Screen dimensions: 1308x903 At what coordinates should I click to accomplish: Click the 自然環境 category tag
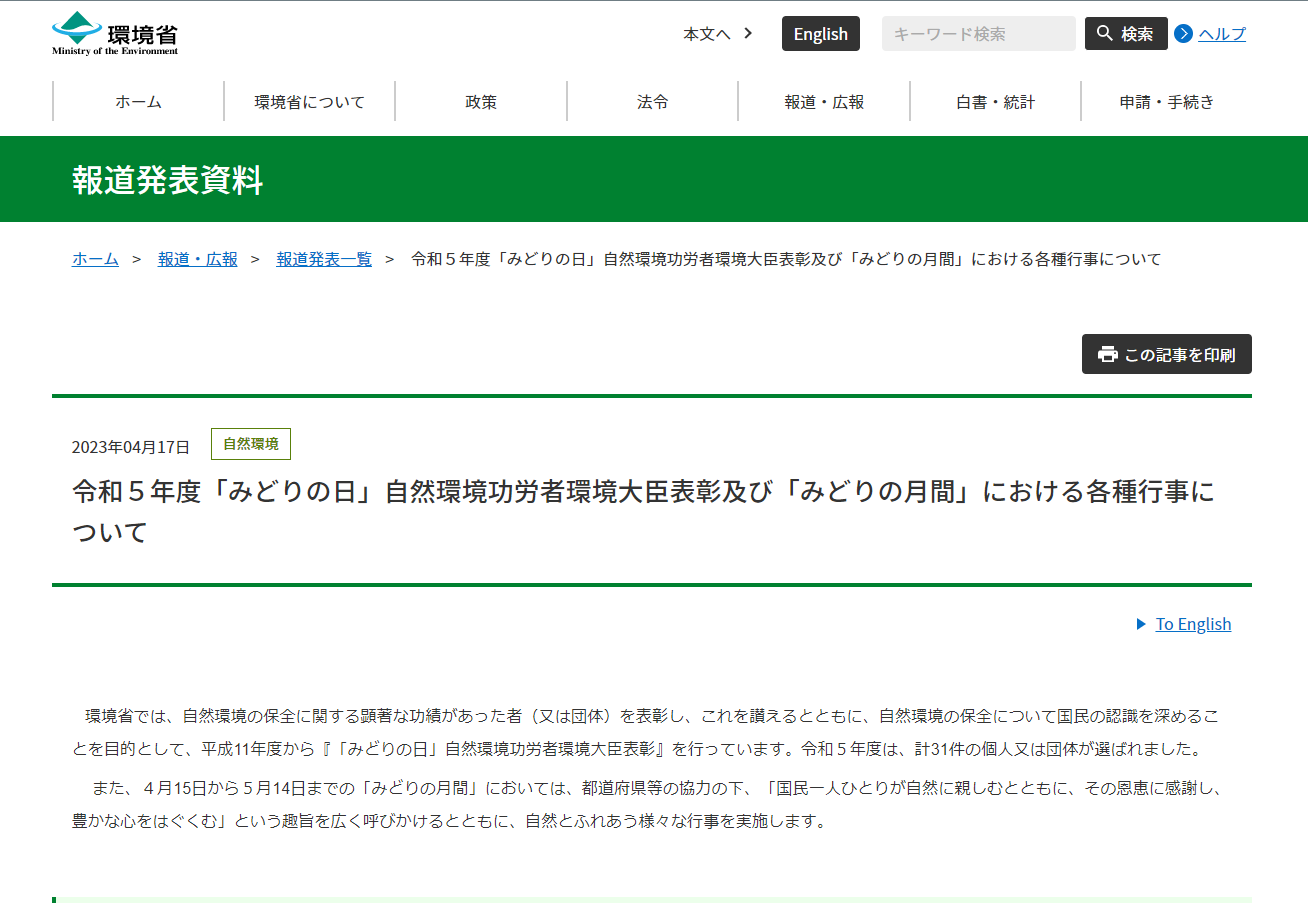coord(251,444)
